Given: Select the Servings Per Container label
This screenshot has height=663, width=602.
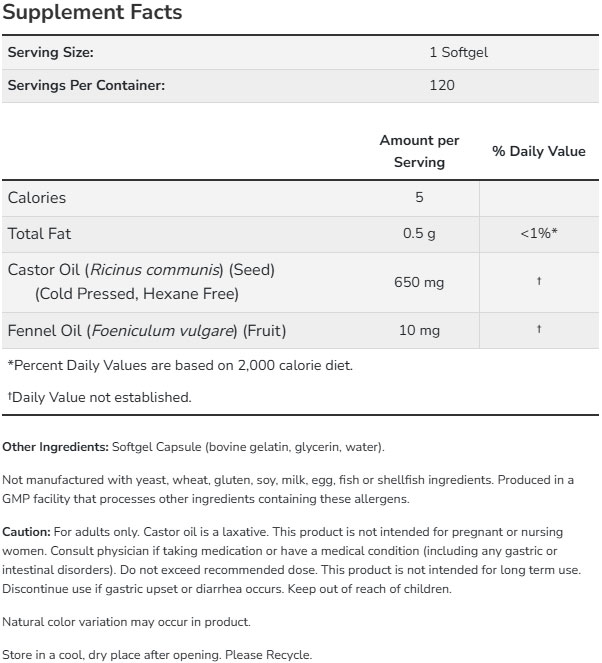Looking at the screenshot, I should [x=86, y=85].
